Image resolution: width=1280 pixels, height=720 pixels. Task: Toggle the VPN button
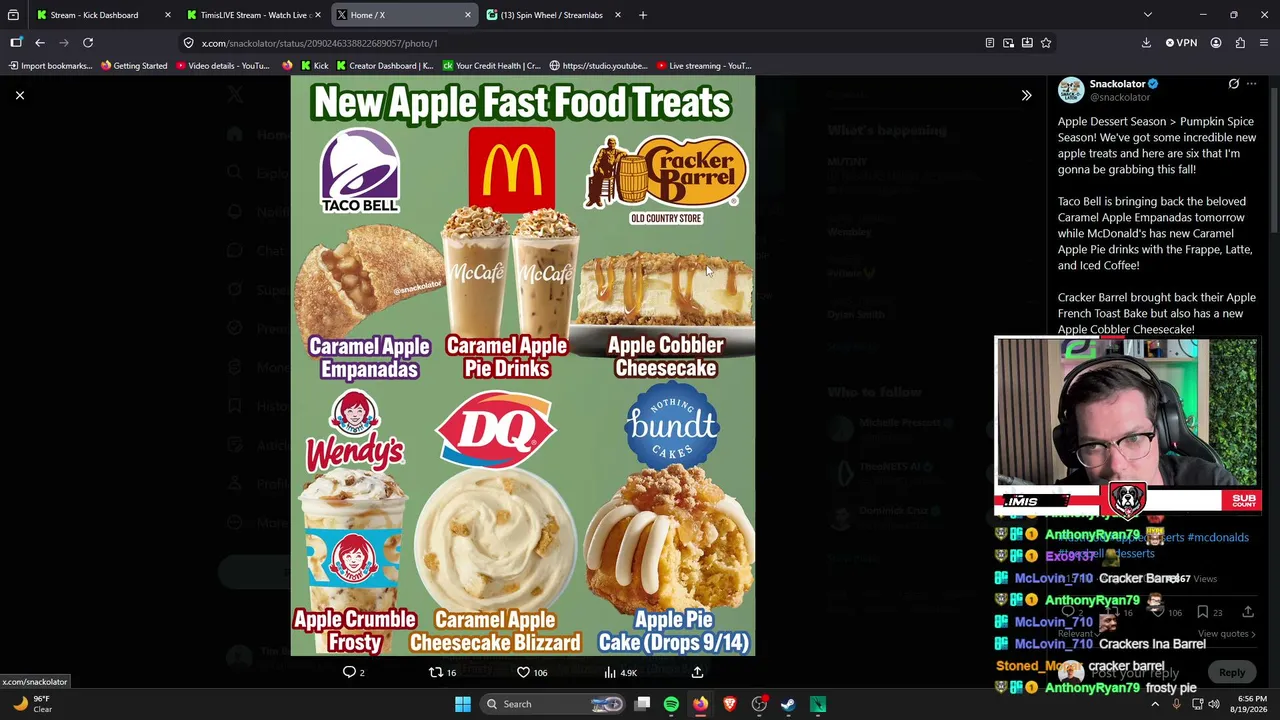tap(1181, 43)
